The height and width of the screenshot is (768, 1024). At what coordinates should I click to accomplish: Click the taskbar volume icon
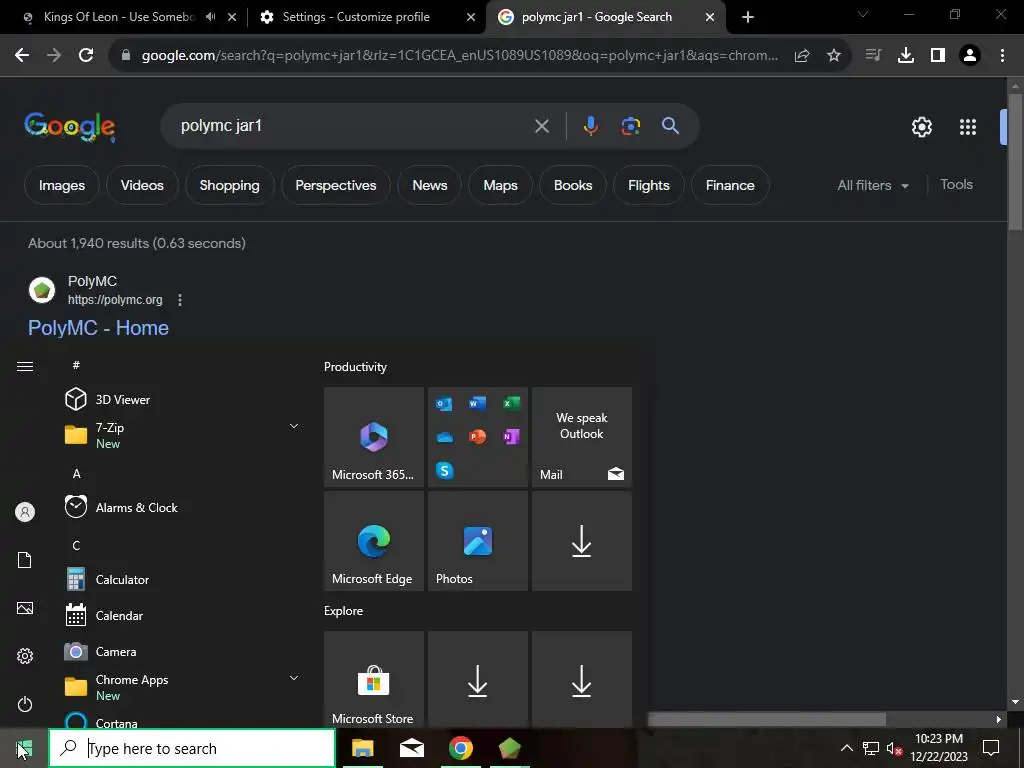[894, 748]
